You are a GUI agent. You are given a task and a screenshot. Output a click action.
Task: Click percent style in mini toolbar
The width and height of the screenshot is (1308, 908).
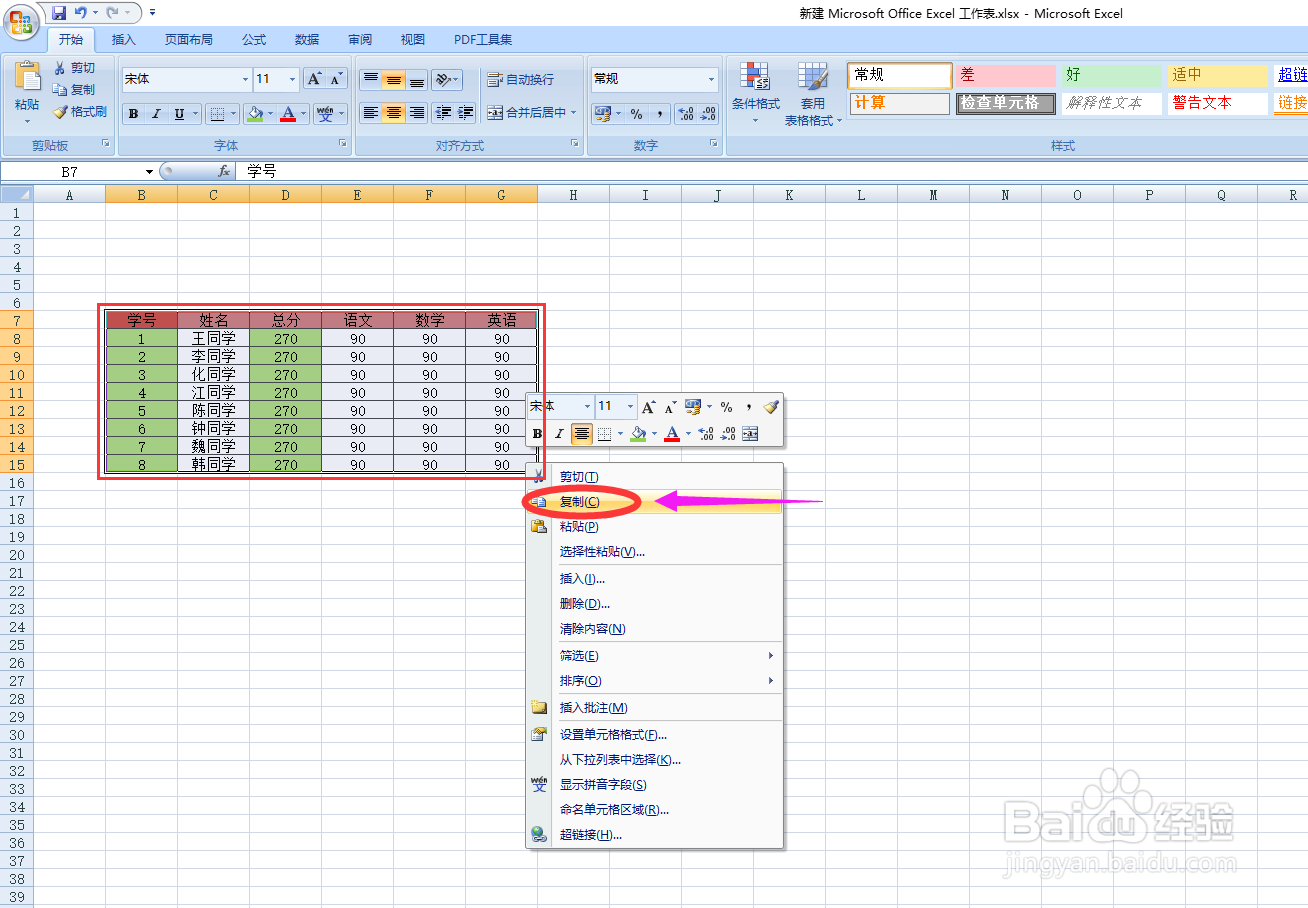[x=727, y=407]
